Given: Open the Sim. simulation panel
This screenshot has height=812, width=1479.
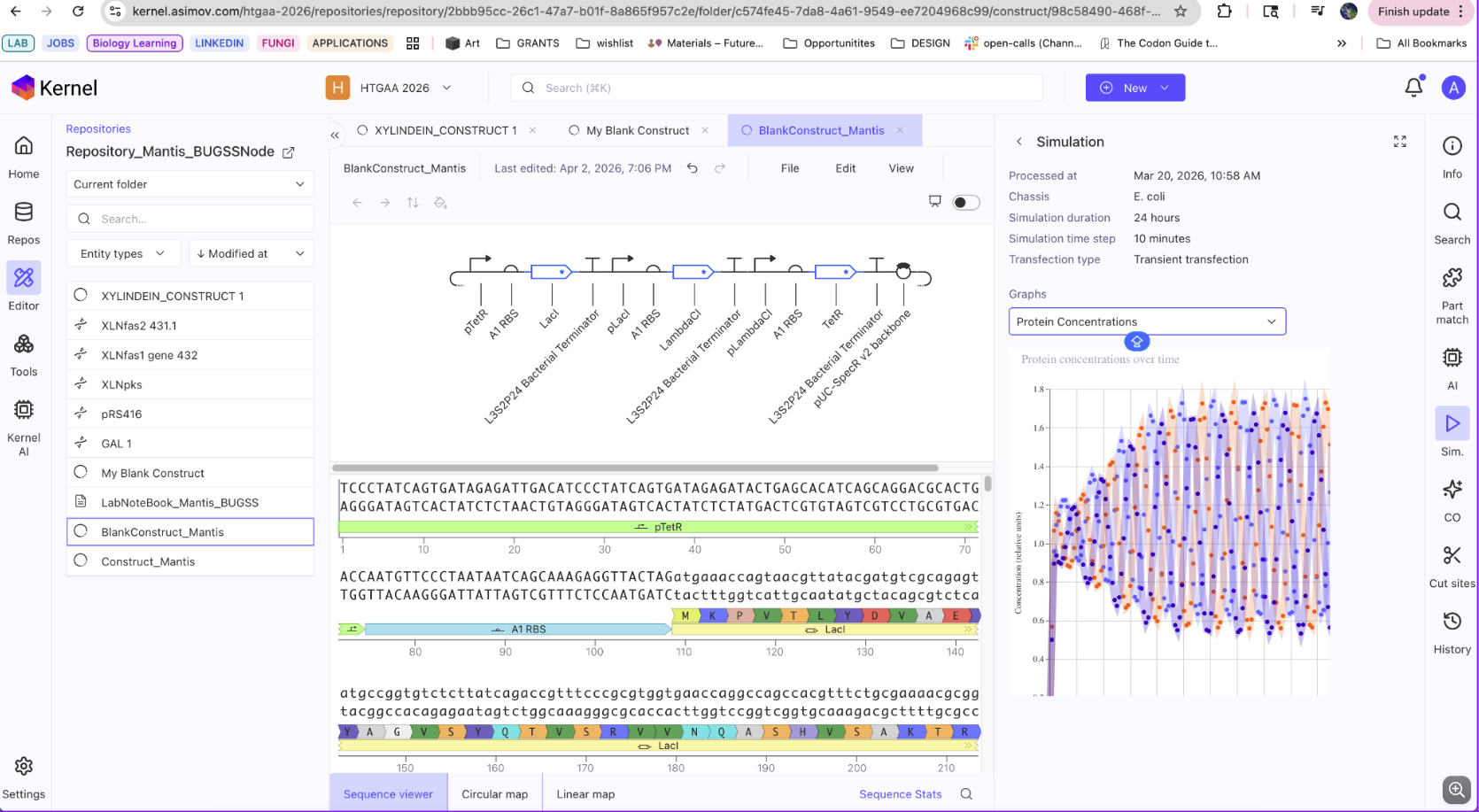Looking at the screenshot, I should pyautogui.click(x=1452, y=432).
